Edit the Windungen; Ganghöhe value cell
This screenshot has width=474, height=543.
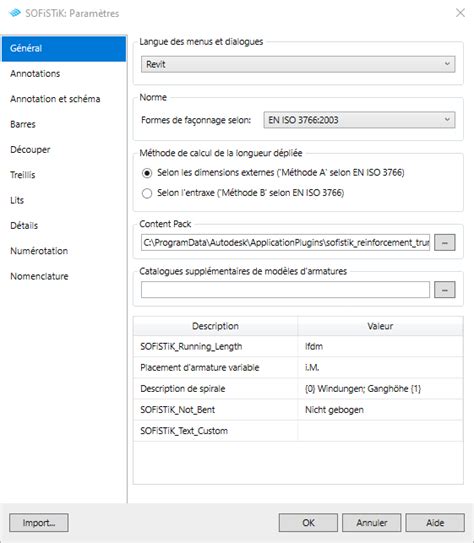click(x=380, y=389)
